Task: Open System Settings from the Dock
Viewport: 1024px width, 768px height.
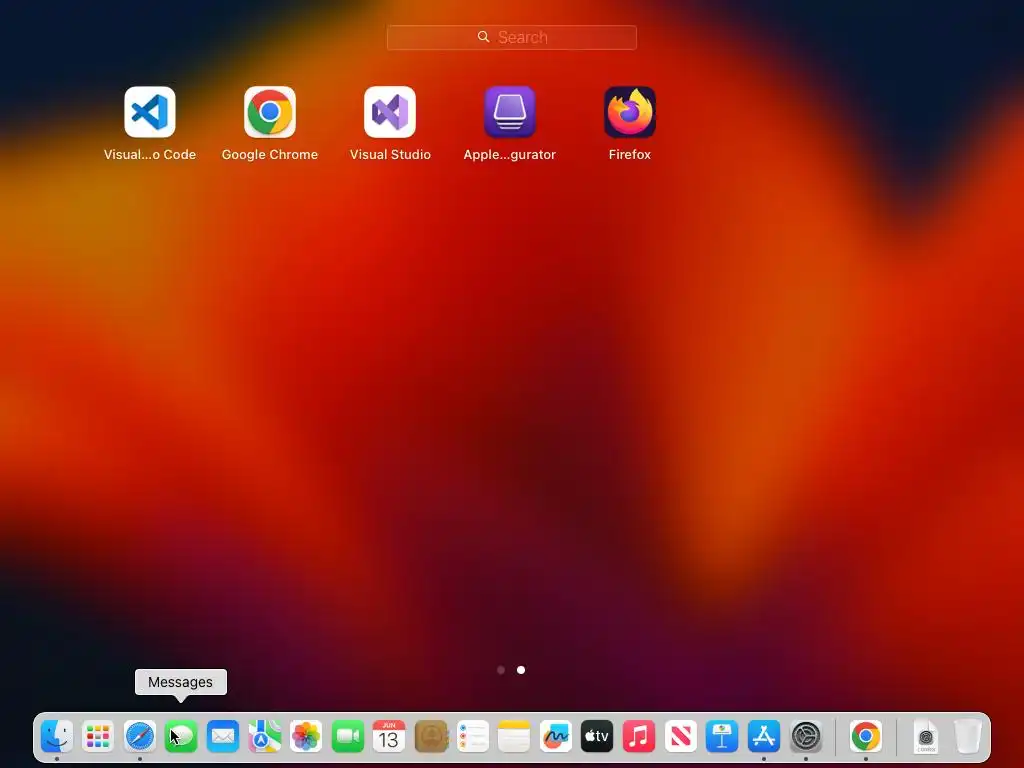Action: tap(806, 737)
